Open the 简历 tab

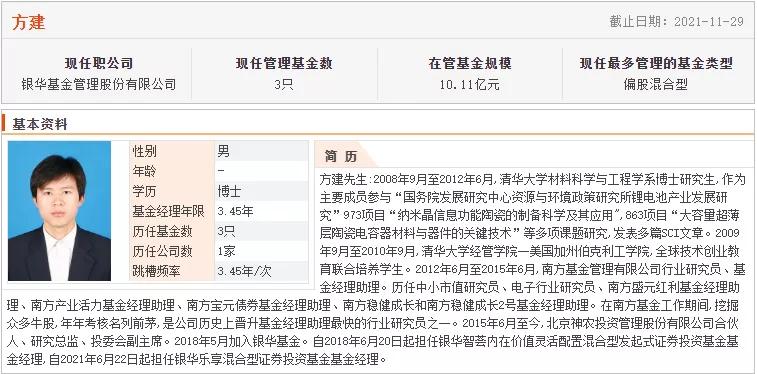coord(341,156)
